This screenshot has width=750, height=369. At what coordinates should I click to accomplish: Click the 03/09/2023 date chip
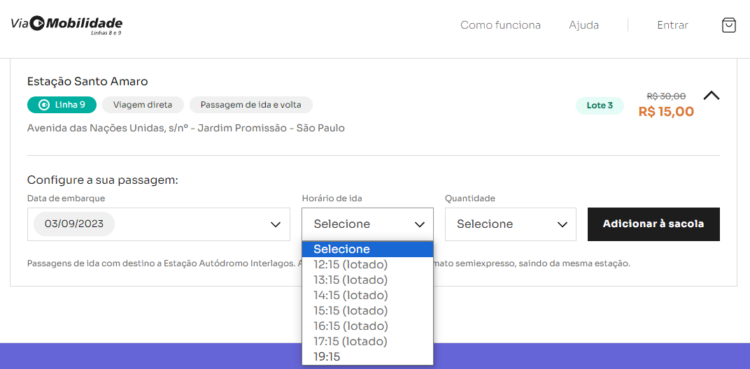[x=74, y=224]
